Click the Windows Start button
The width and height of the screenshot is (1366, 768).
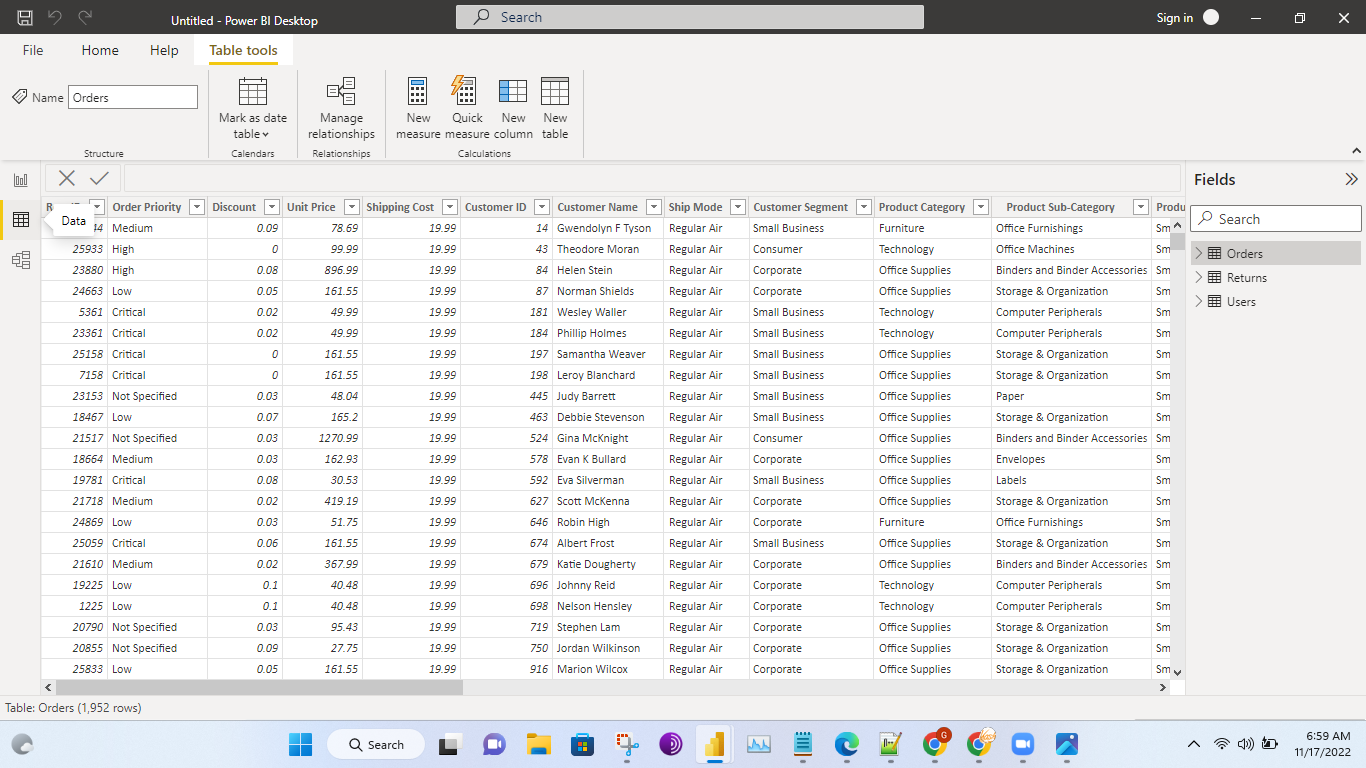(x=300, y=744)
